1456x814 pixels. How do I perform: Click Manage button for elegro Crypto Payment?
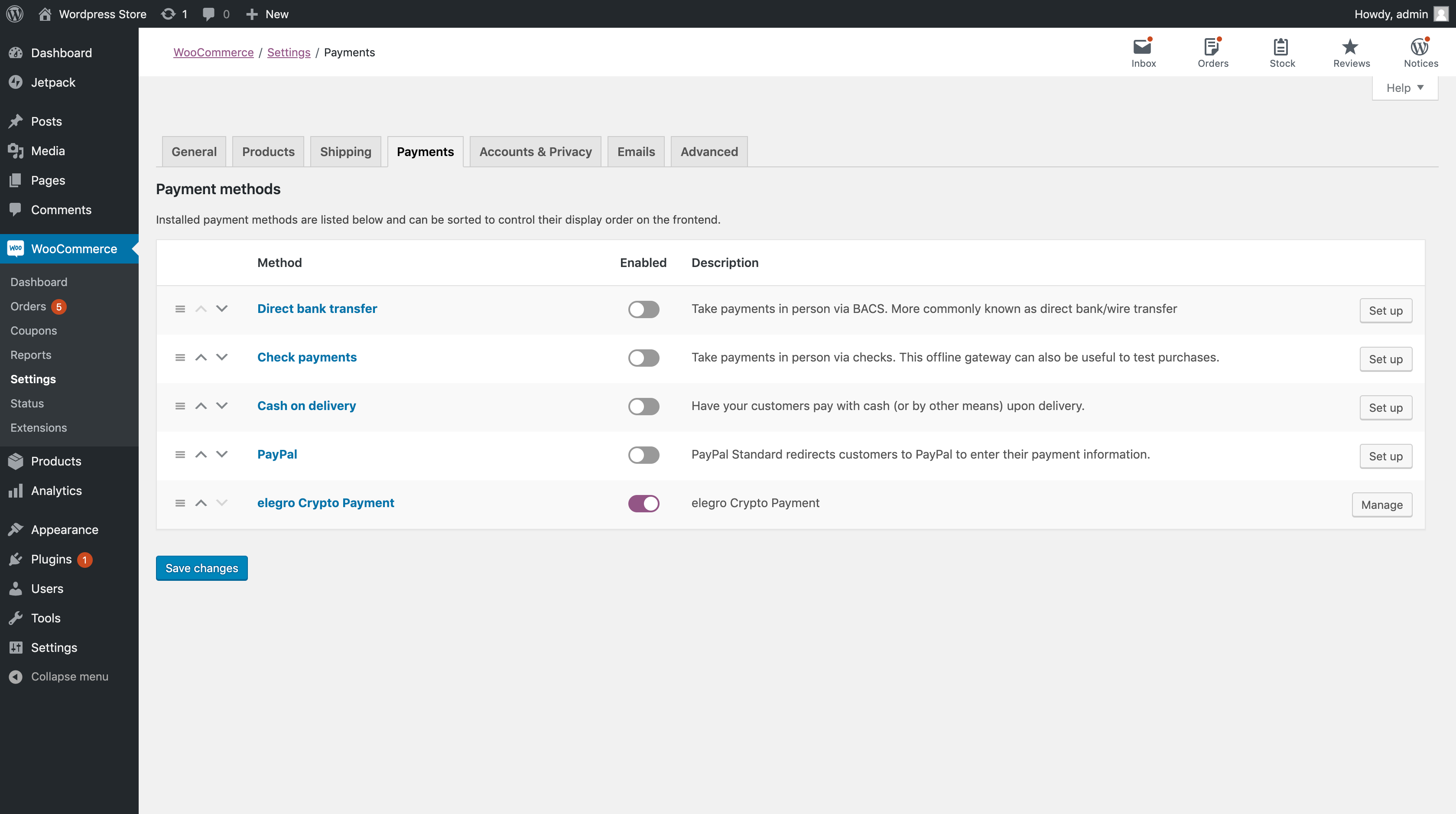pos(1381,505)
